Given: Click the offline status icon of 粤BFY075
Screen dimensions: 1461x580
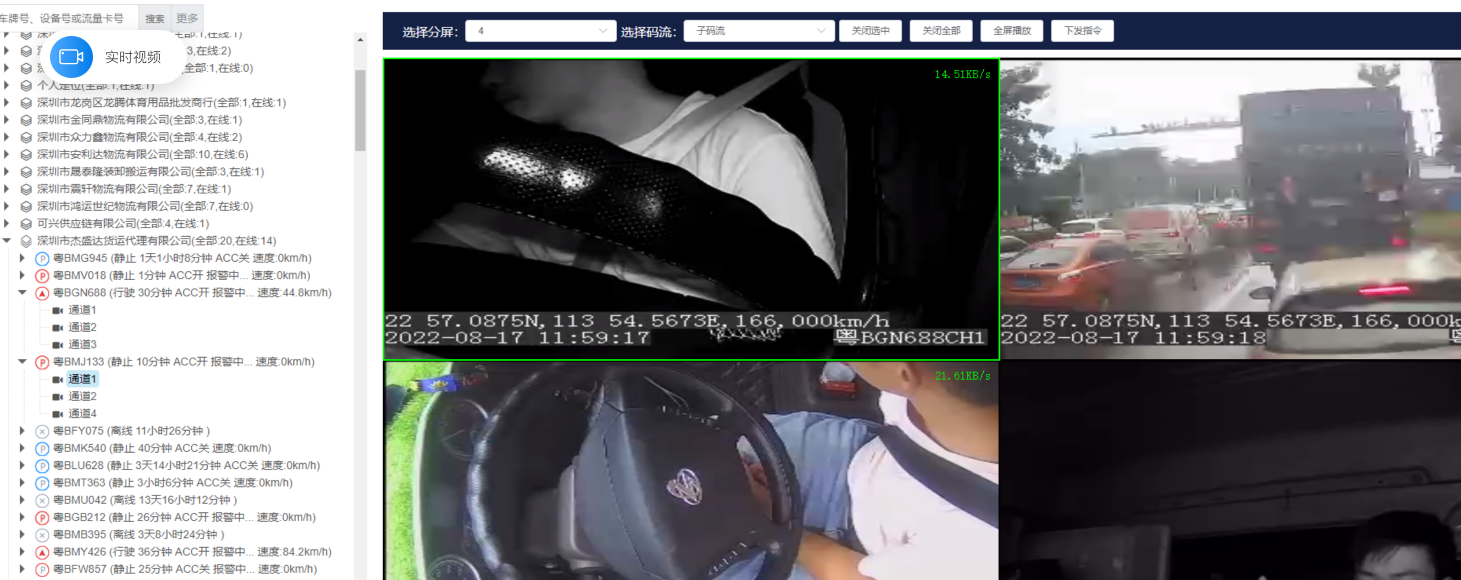Looking at the screenshot, I should (42, 431).
